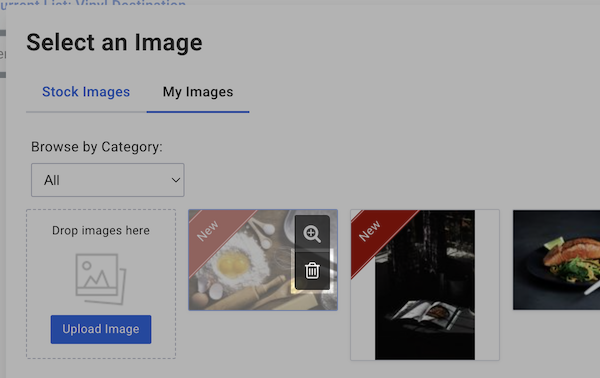
Task: Open the Current List: Vinyl Destination link
Action: pyautogui.click(x=93, y=4)
